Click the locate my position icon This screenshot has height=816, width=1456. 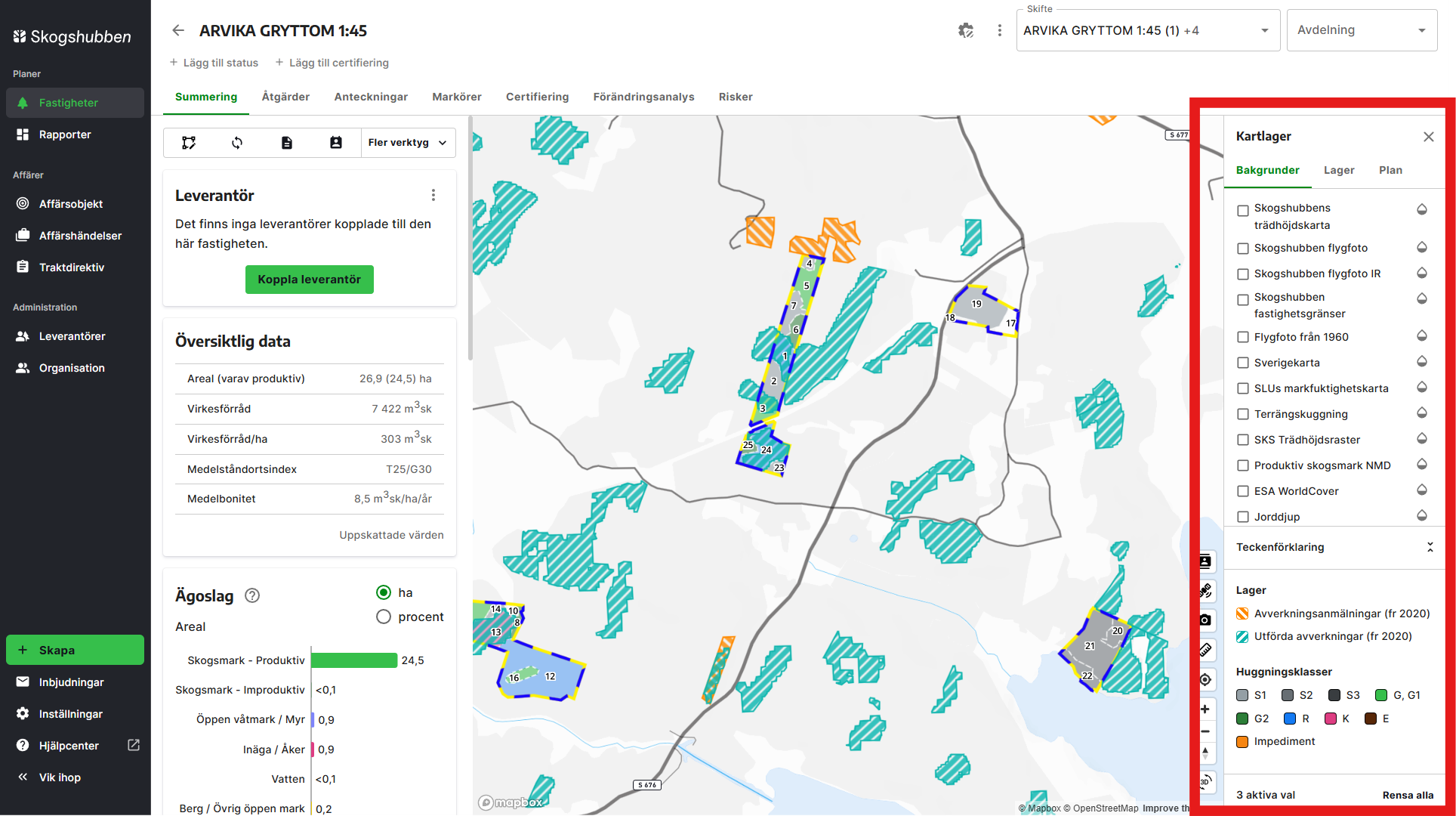[x=1205, y=679]
